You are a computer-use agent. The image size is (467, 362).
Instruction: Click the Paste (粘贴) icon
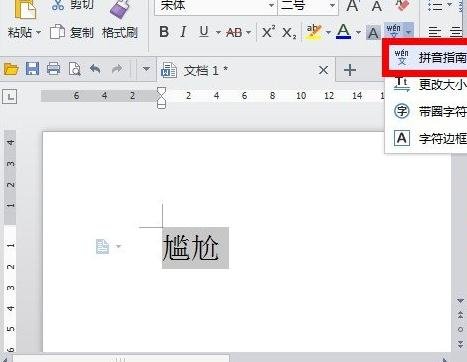pos(25,8)
